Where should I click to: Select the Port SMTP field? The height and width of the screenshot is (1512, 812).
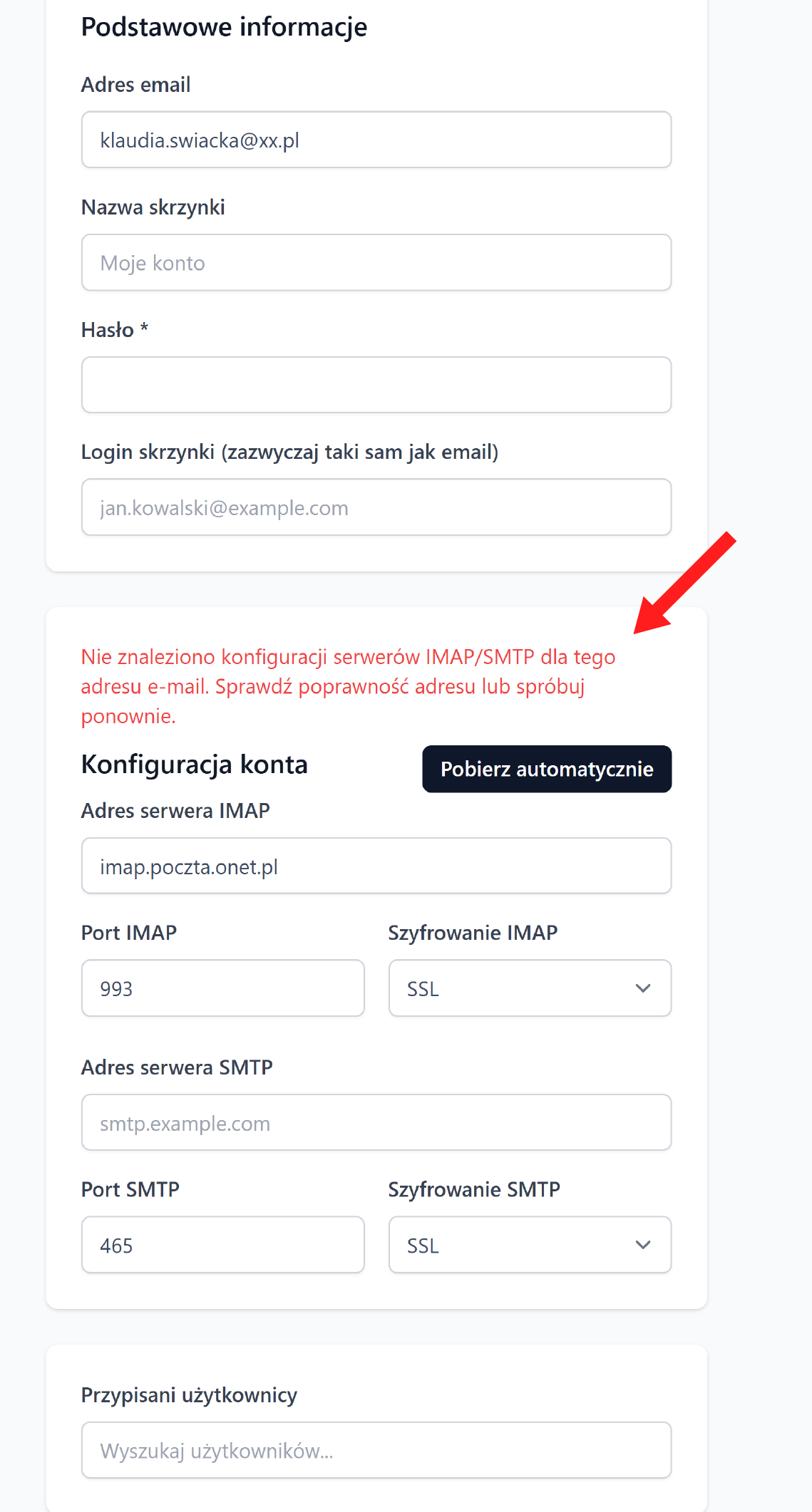(x=222, y=1245)
